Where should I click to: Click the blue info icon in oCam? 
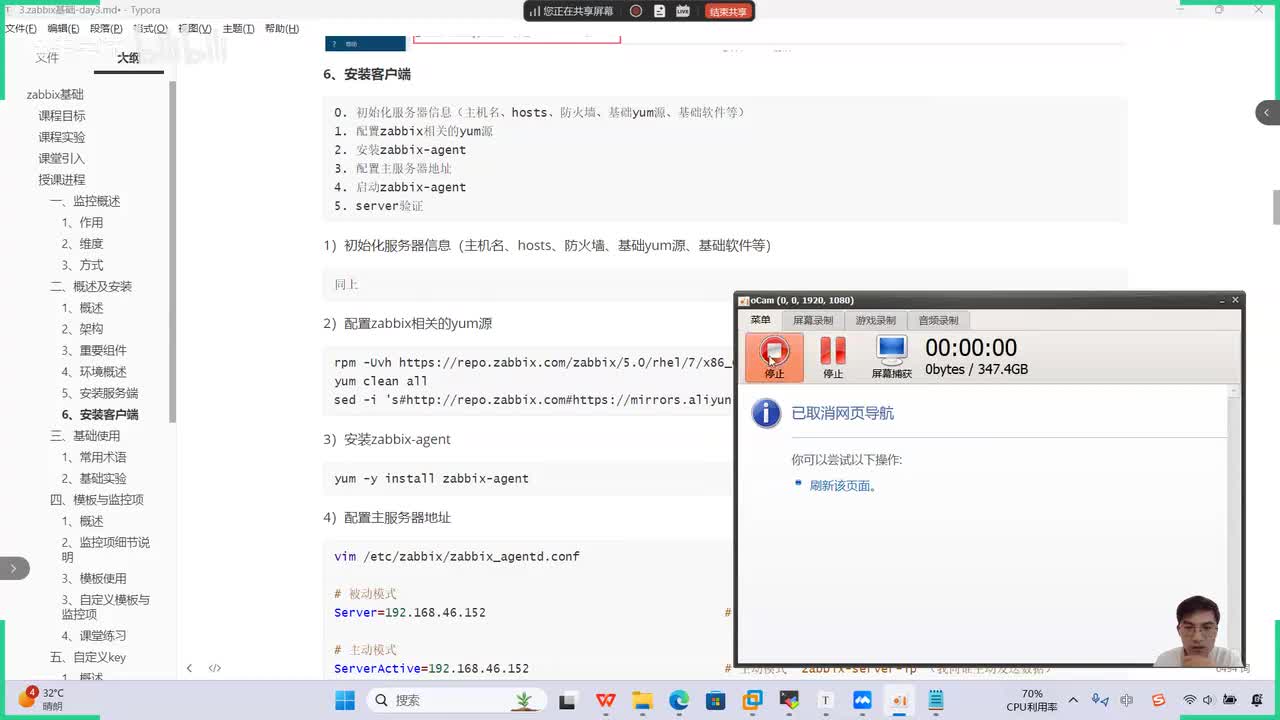pos(766,413)
